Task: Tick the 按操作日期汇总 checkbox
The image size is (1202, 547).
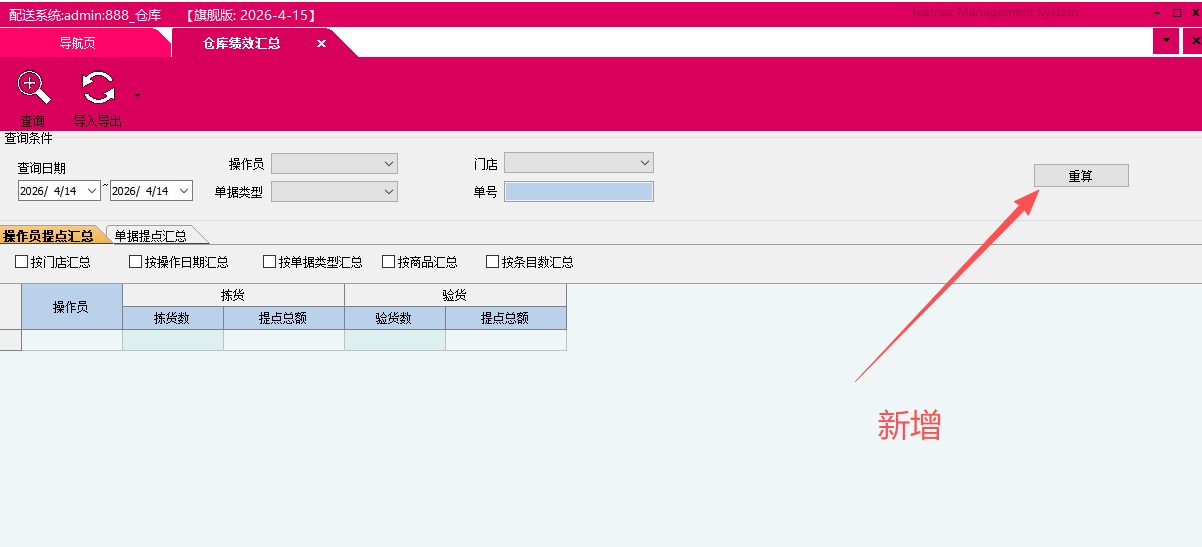Action: pos(136,262)
